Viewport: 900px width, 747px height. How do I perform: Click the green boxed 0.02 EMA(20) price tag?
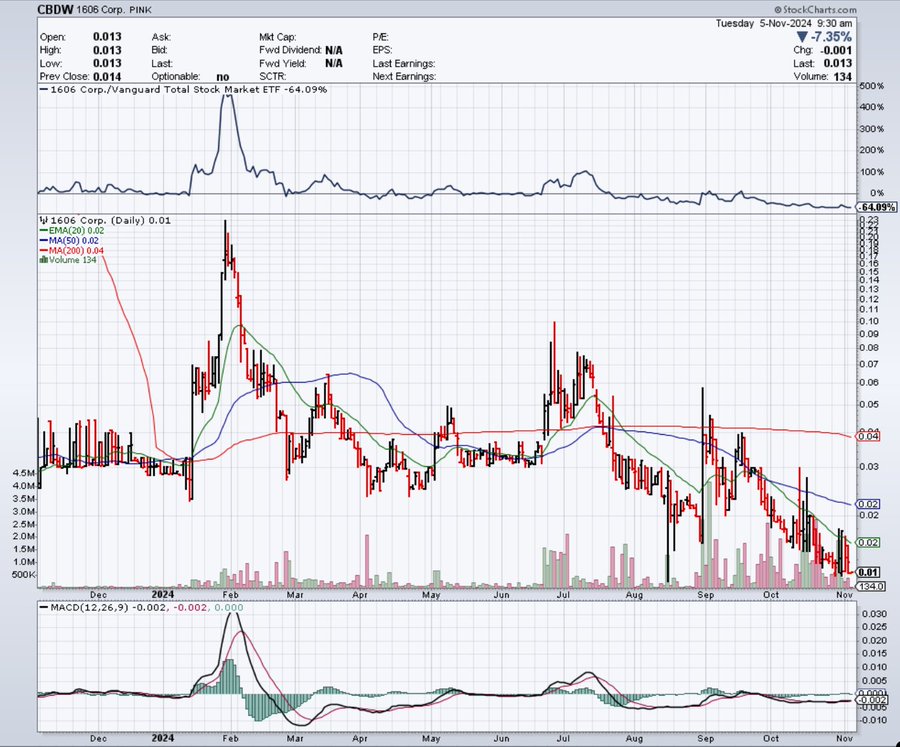click(868, 543)
